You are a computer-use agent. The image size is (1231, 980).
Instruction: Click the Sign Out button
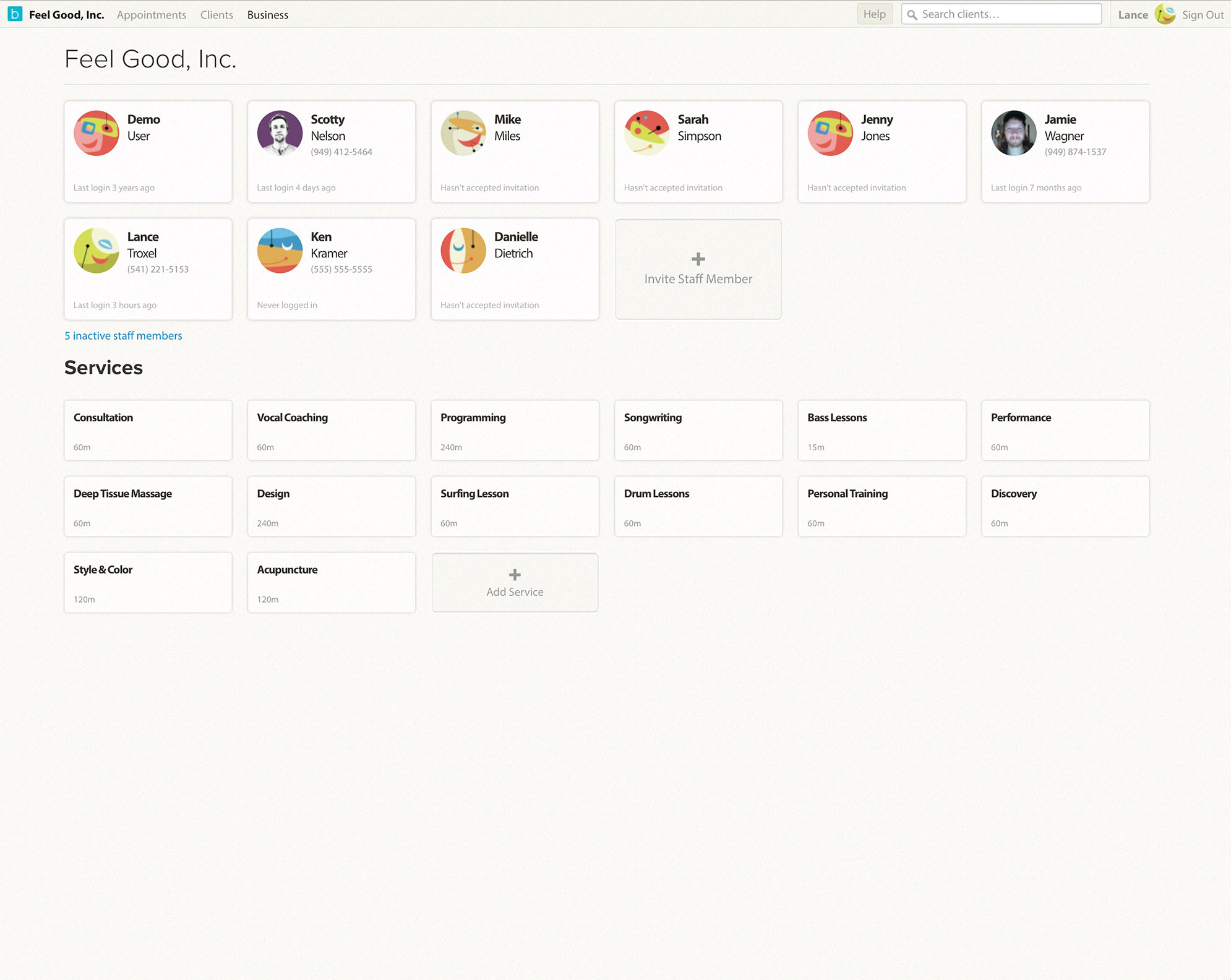[1201, 14]
